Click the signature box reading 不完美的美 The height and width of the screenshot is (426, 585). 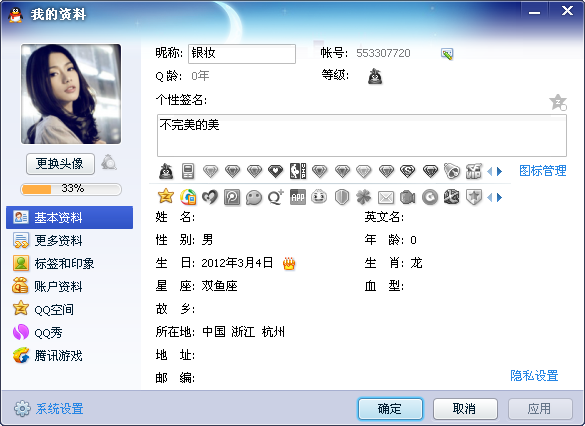click(x=362, y=135)
